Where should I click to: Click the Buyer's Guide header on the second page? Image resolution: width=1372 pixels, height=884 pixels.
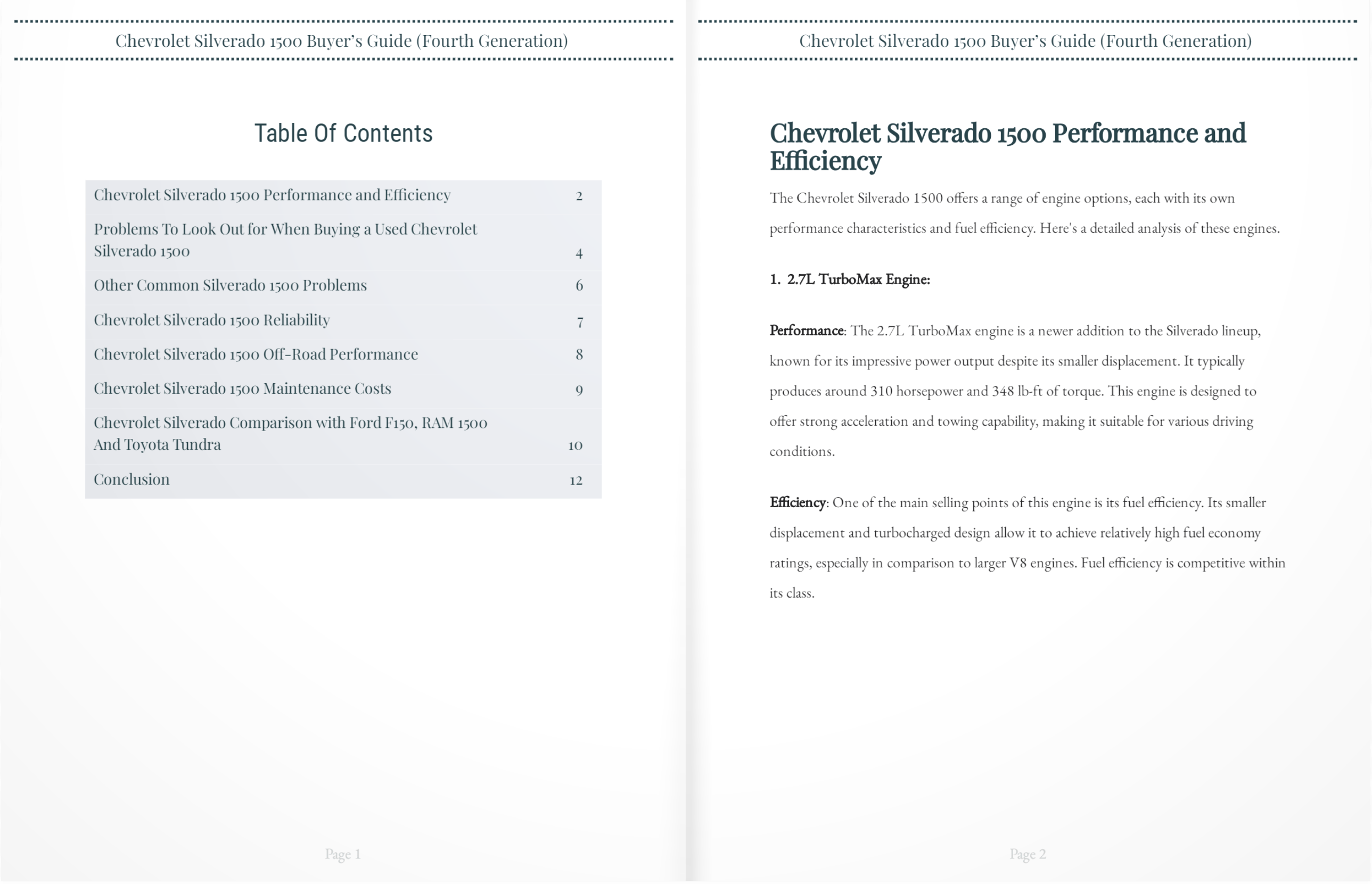[x=1025, y=41]
